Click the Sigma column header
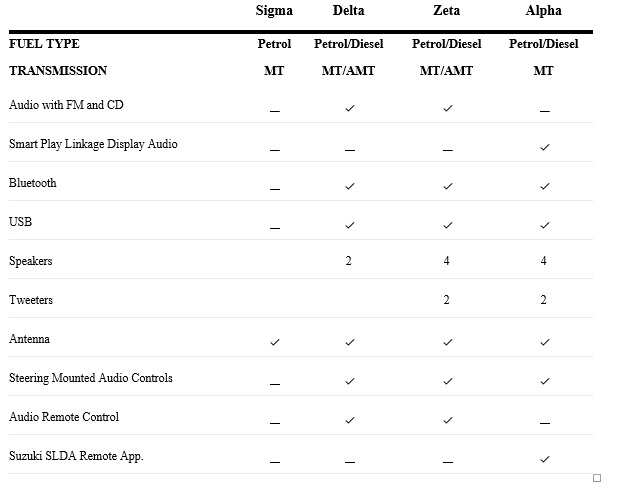 [x=274, y=11]
